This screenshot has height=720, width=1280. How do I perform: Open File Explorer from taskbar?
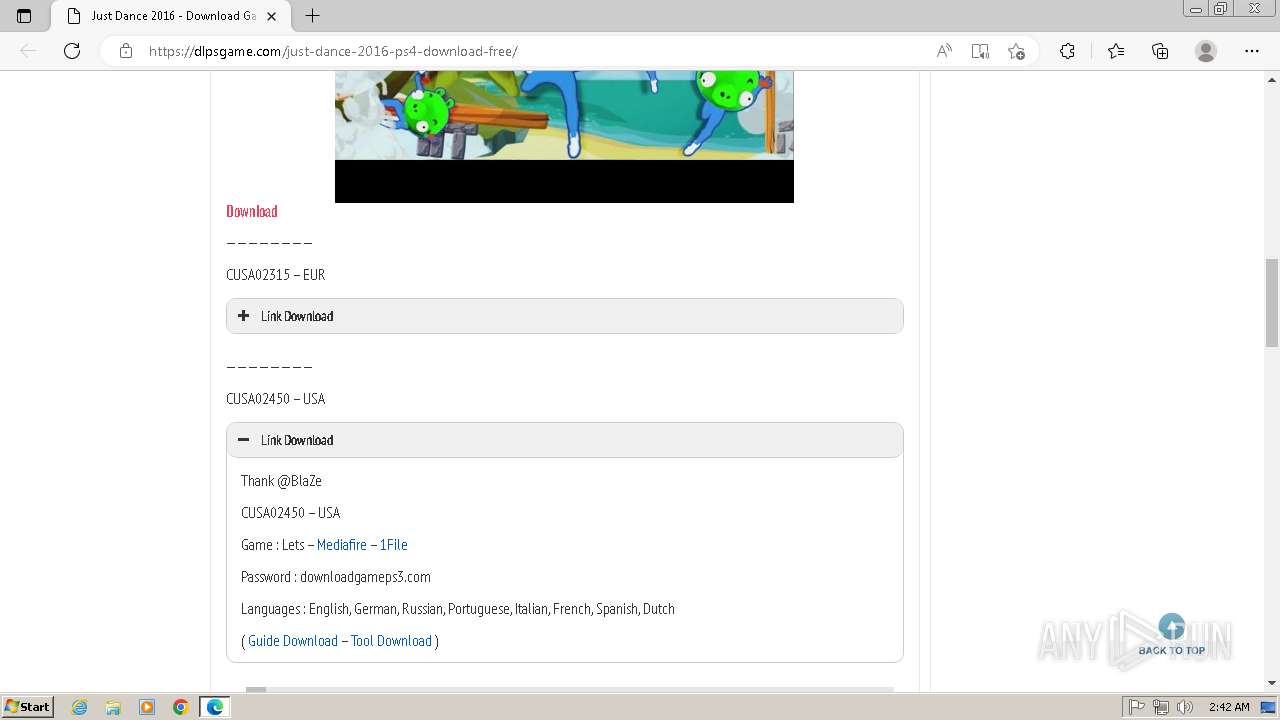(x=113, y=707)
